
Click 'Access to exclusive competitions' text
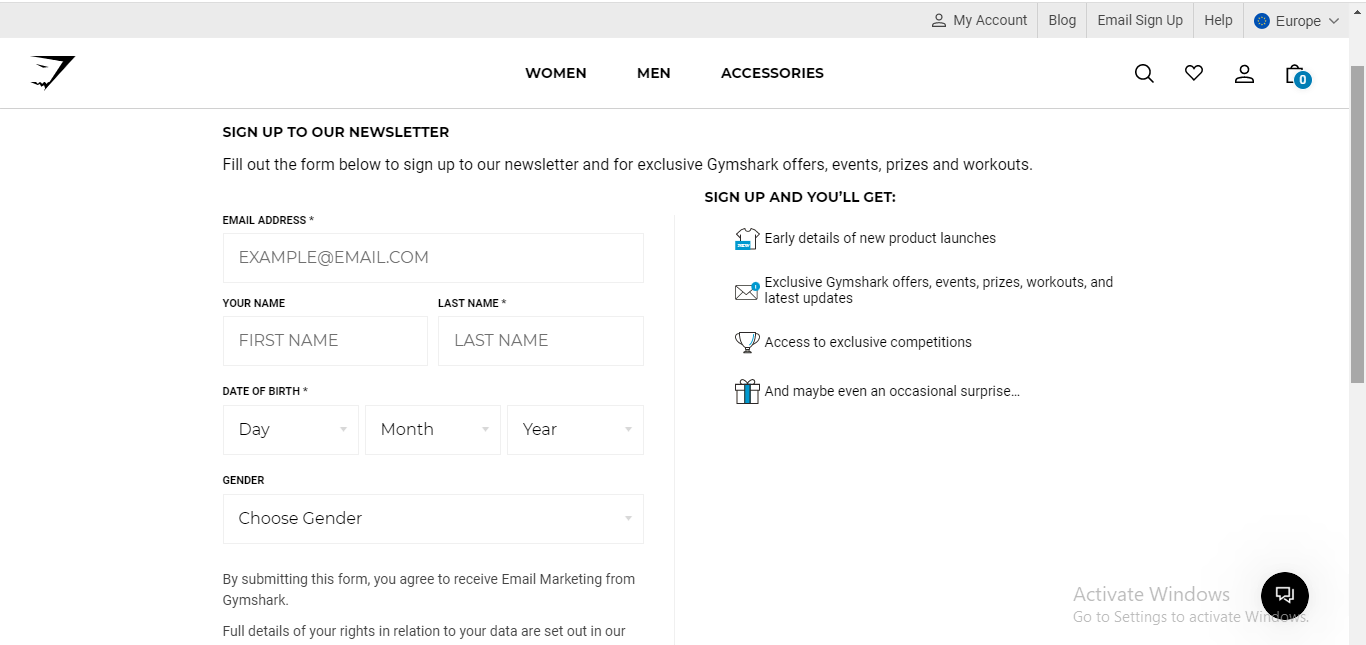[x=868, y=342]
